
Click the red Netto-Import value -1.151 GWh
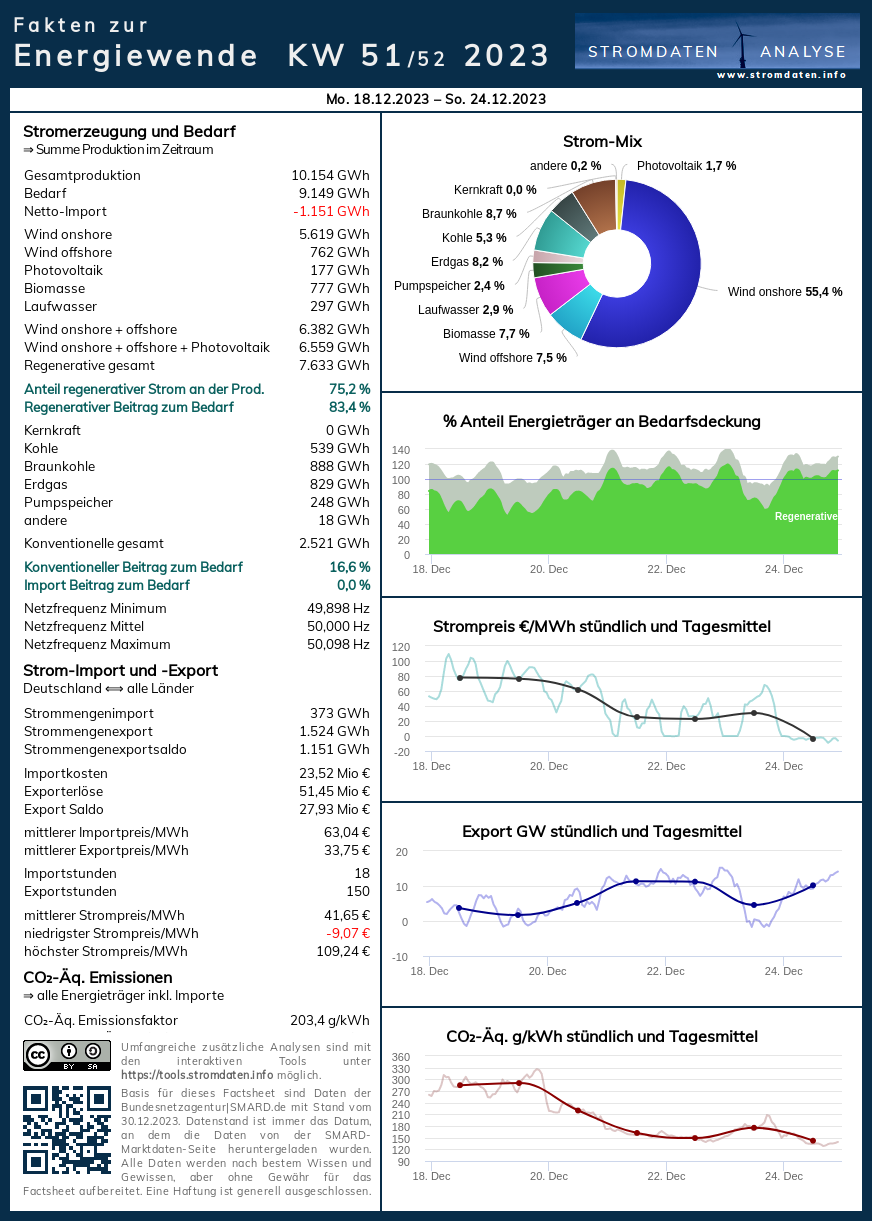pyautogui.click(x=331, y=211)
